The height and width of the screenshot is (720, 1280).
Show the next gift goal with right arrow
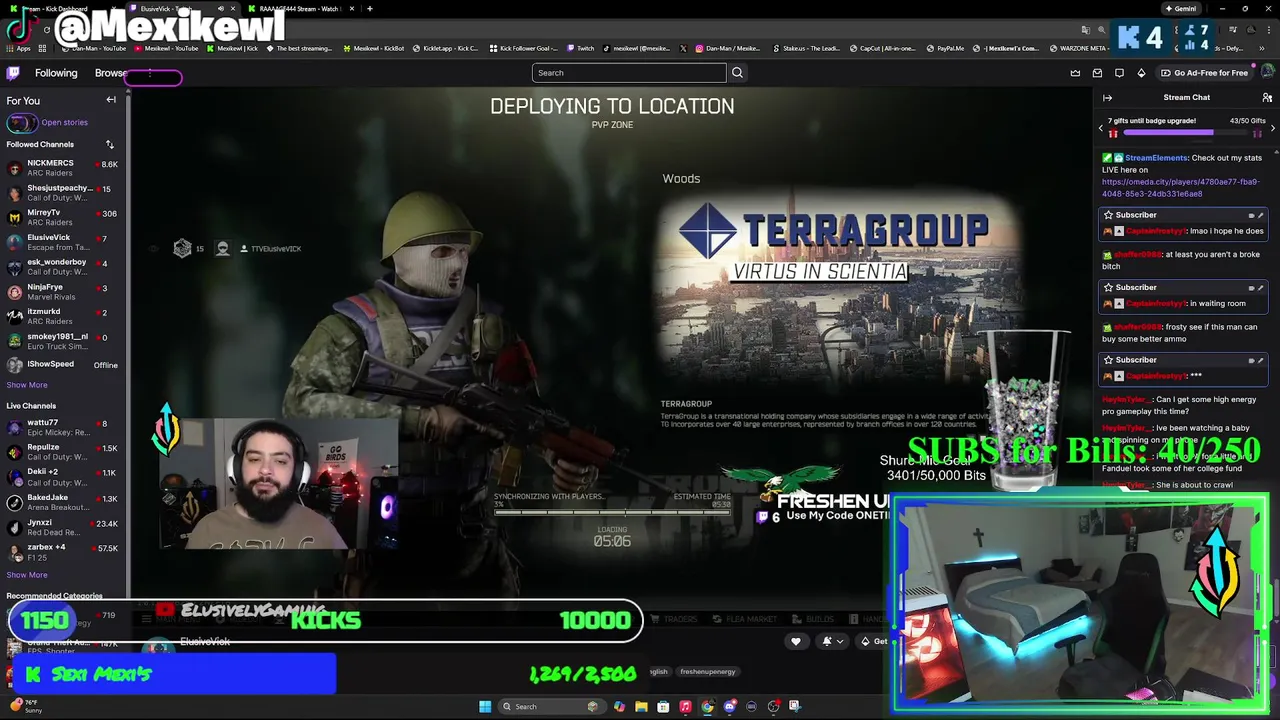[1273, 128]
